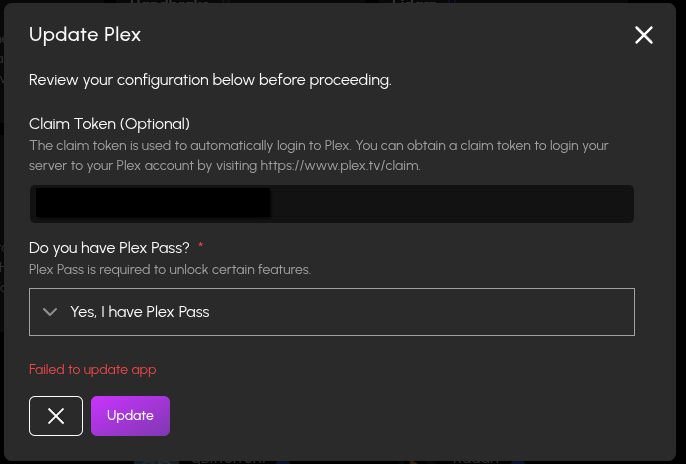Image resolution: width=686 pixels, height=464 pixels.
Task: Click the "Update Plex" dialog title
Action: pos(85,35)
